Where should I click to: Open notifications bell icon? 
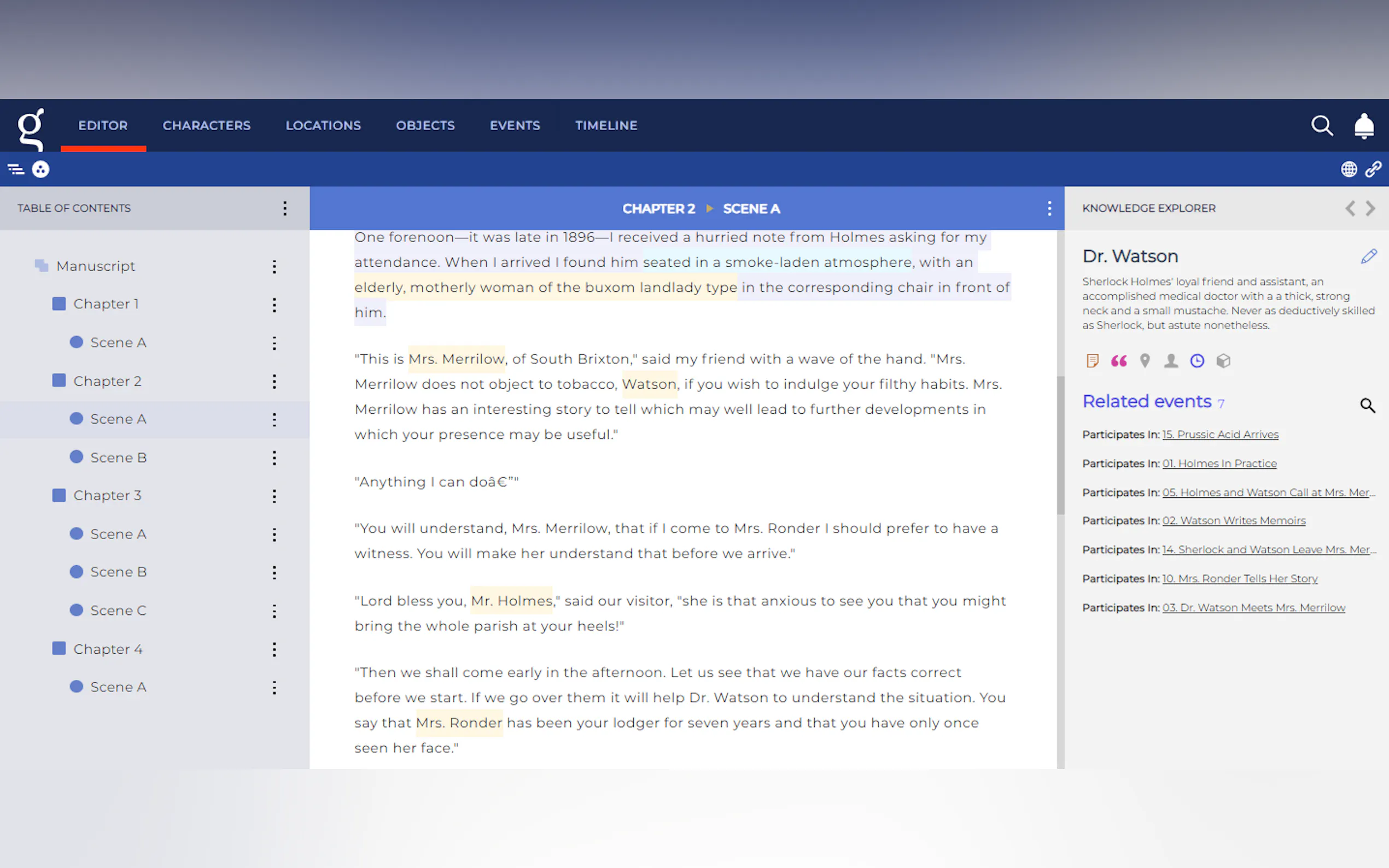[x=1364, y=126]
